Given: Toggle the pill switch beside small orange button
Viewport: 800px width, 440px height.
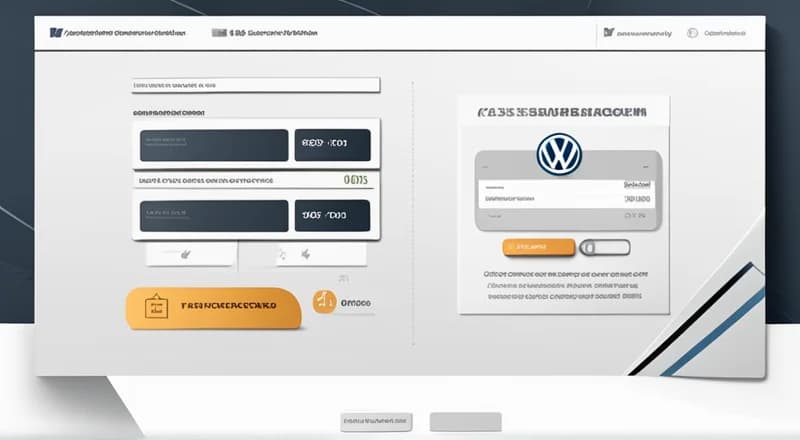Looking at the screenshot, I should (x=605, y=248).
